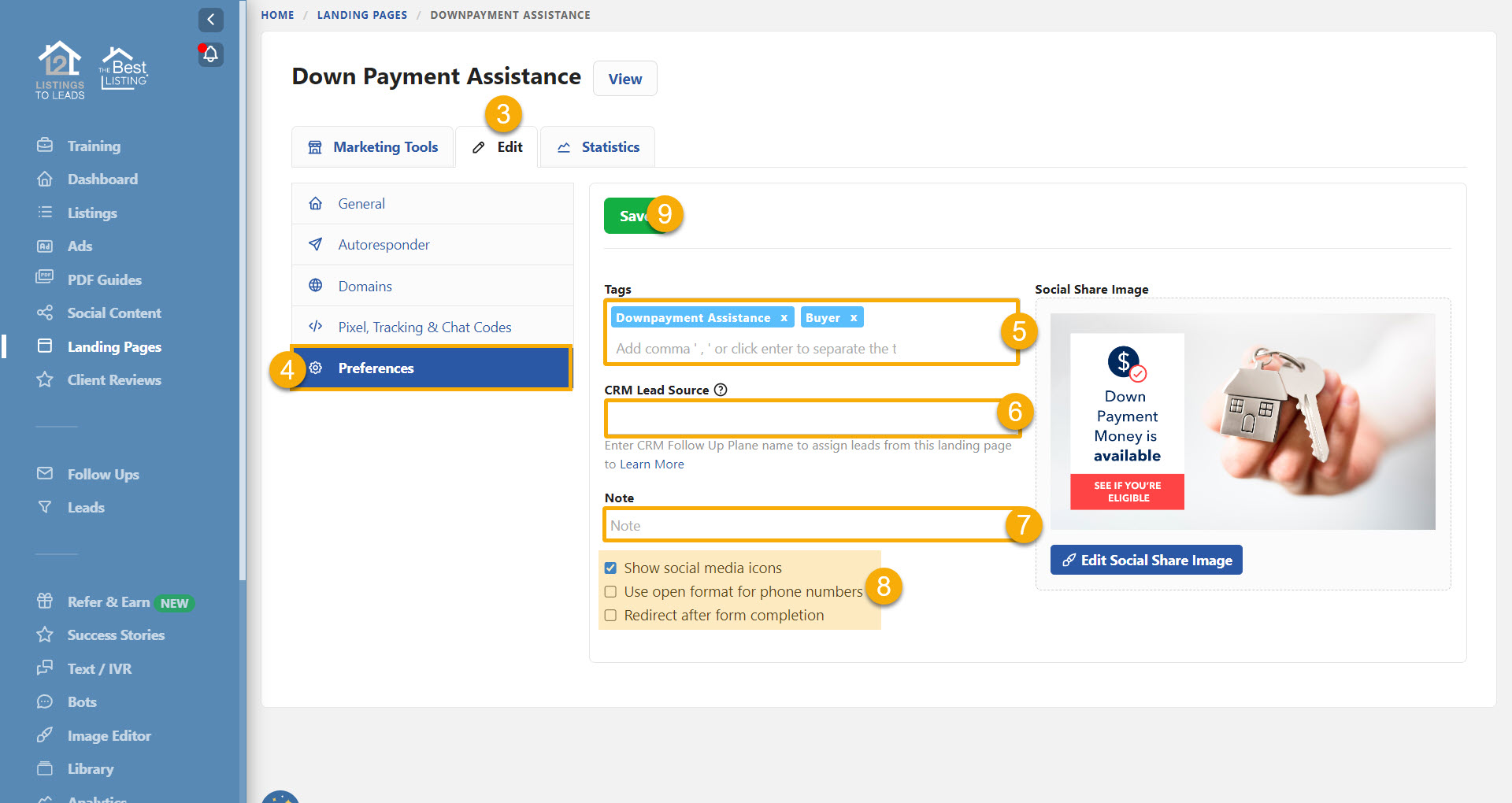Image resolution: width=1512 pixels, height=803 pixels.
Task: Click the notification bell icon
Action: point(210,54)
